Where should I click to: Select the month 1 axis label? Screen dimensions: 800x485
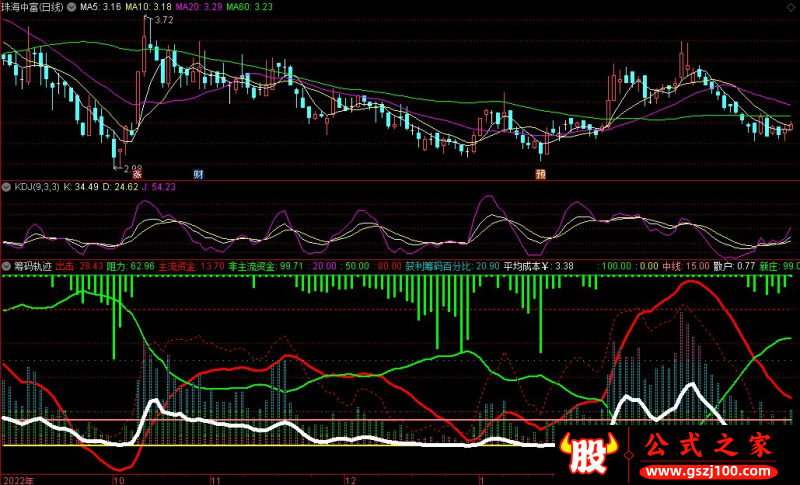482,480
